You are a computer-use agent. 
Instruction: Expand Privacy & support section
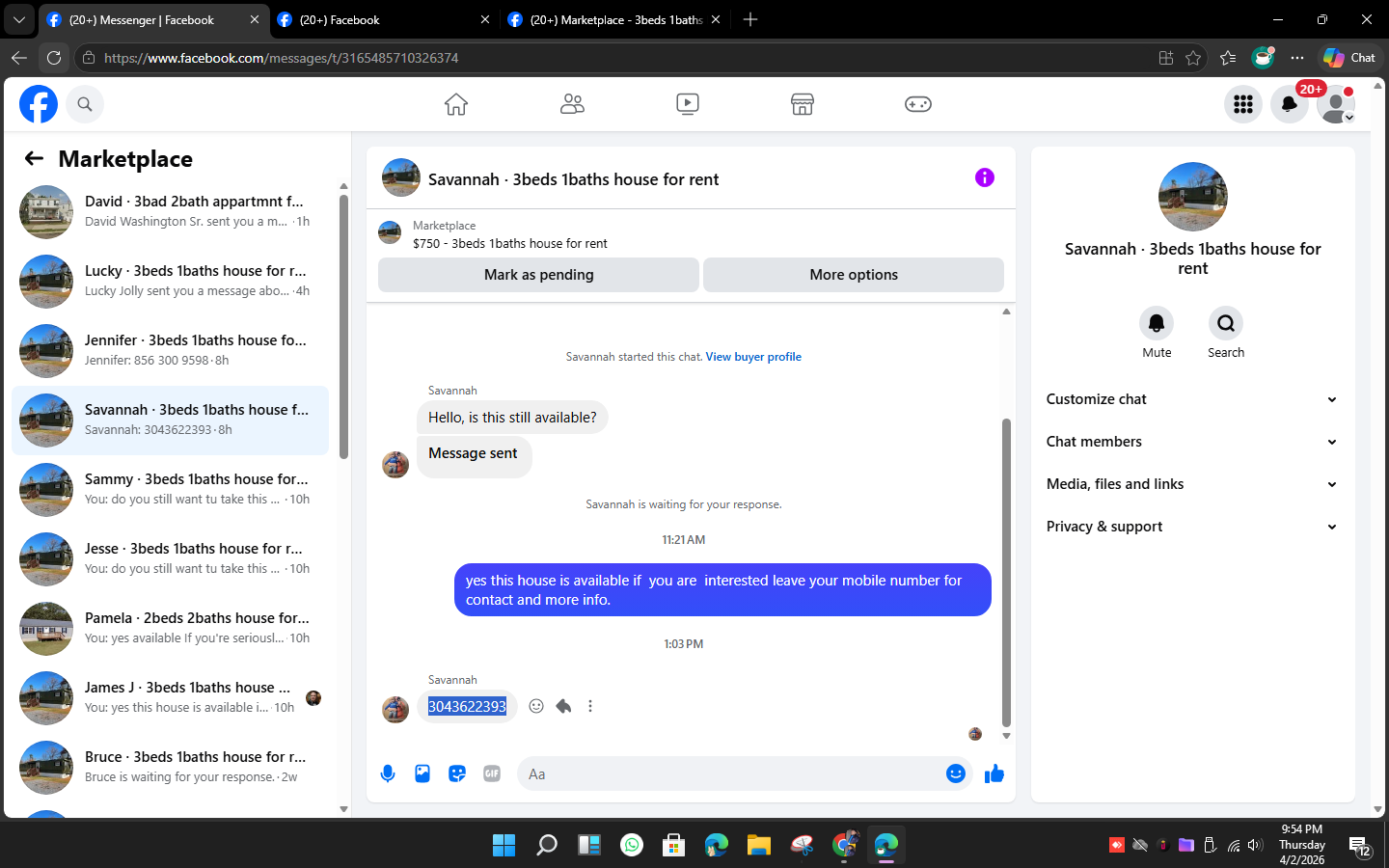tap(1192, 527)
